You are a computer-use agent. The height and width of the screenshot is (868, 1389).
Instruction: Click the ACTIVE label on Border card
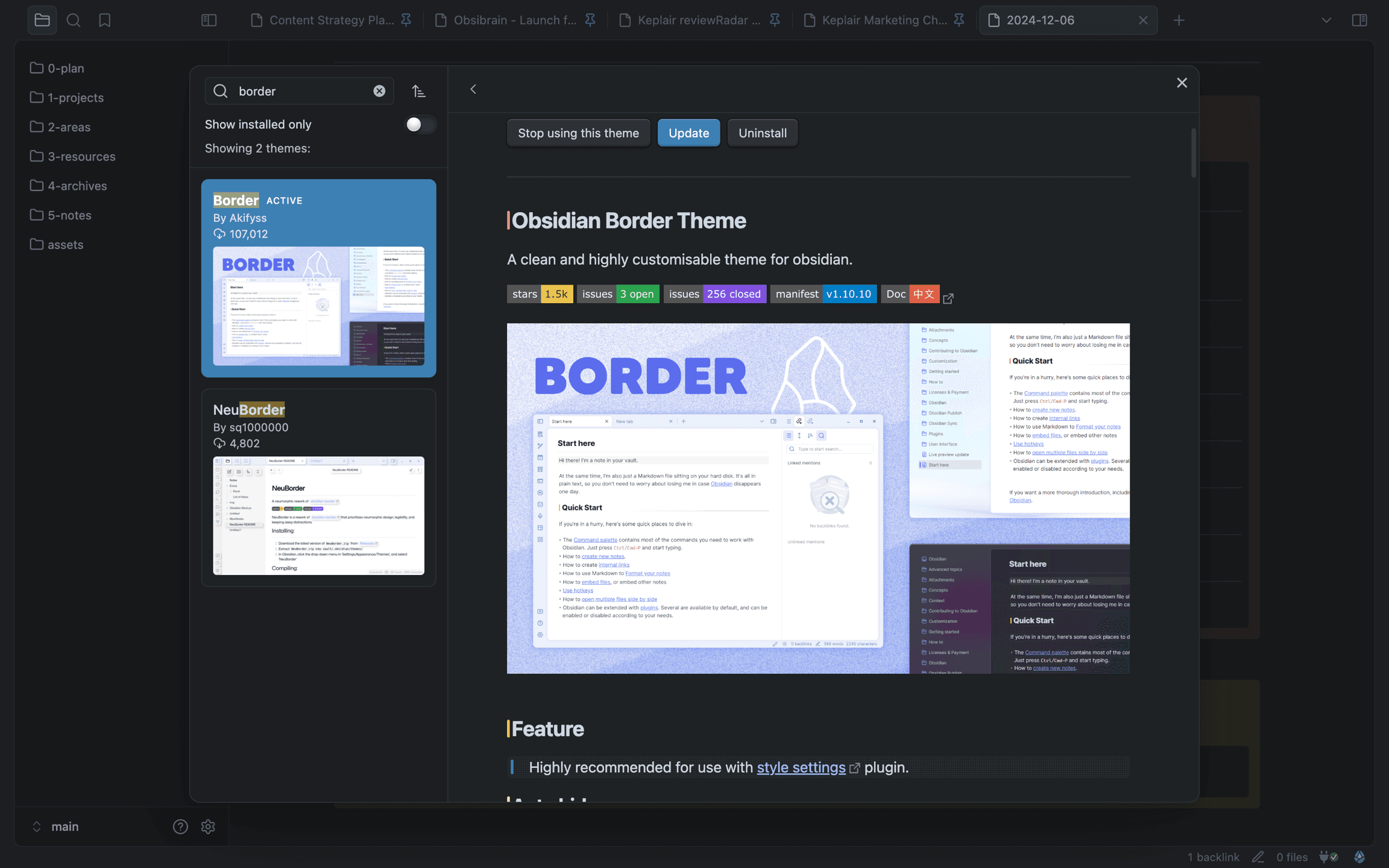click(x=285, y=201)
